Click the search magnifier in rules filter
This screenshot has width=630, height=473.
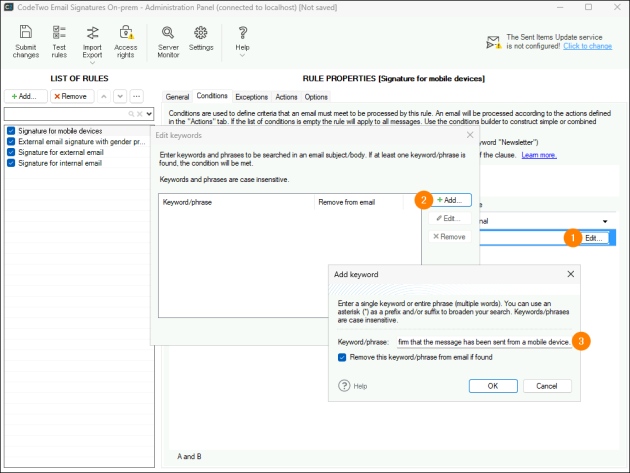(x=131, y=114)
